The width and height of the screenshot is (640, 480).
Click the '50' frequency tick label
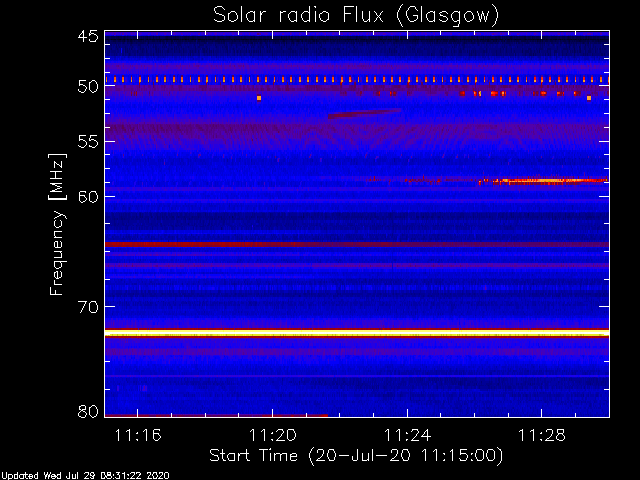tap(88, 86)
